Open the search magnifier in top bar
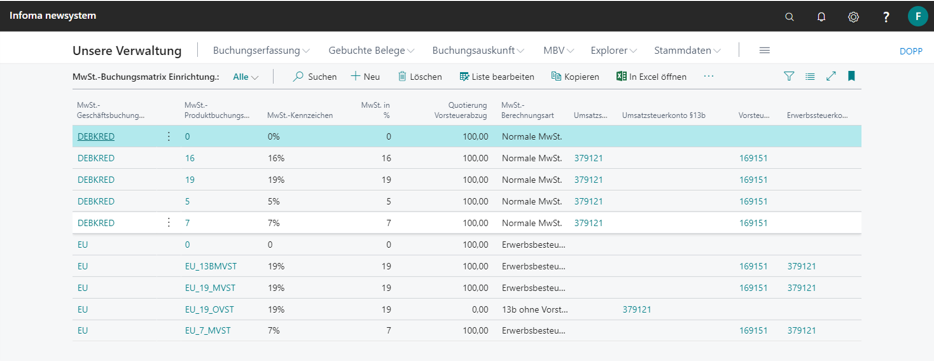This screenshot has width=934, height=361. [x=789, y=17]
